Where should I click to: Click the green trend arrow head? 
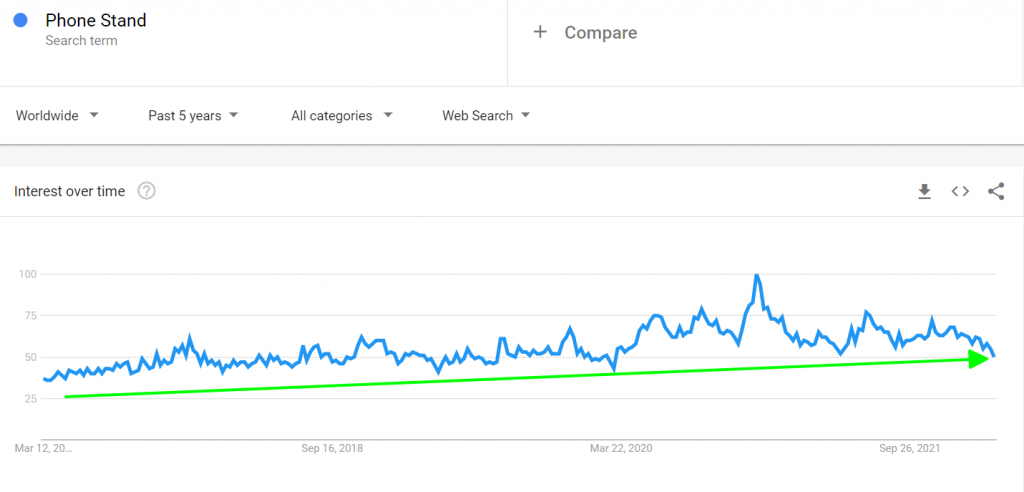[982, 358]
